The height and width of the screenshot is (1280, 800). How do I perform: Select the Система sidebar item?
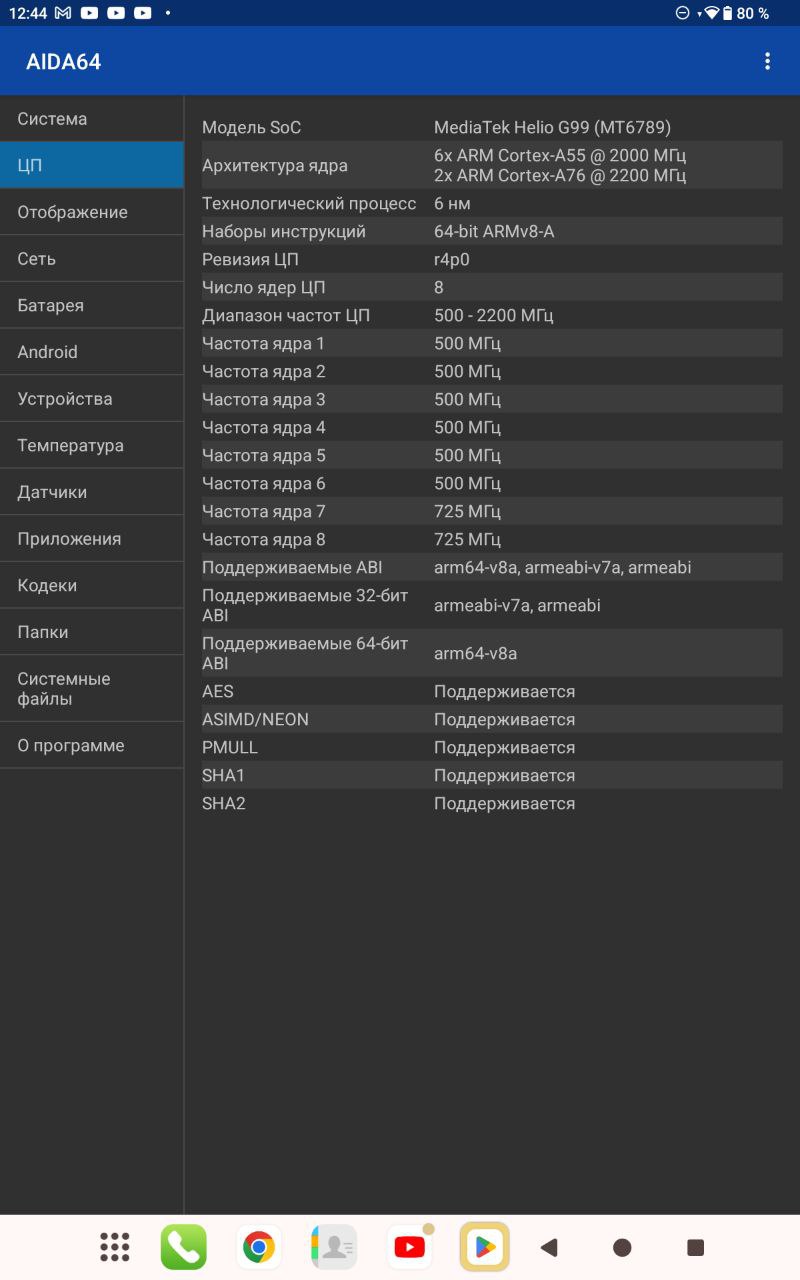point(91,119)
